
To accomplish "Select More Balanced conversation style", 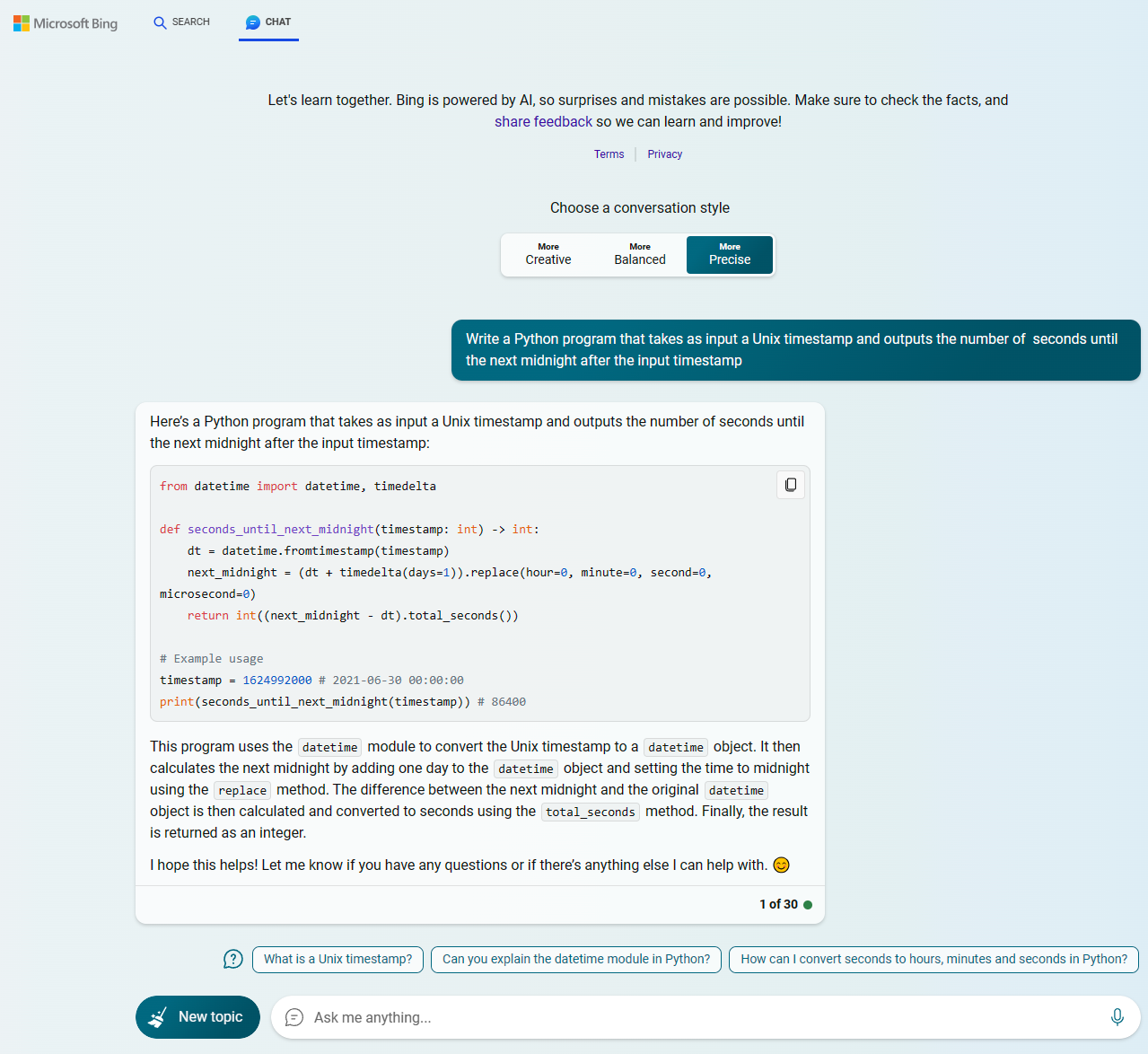I will pos(640,255).
